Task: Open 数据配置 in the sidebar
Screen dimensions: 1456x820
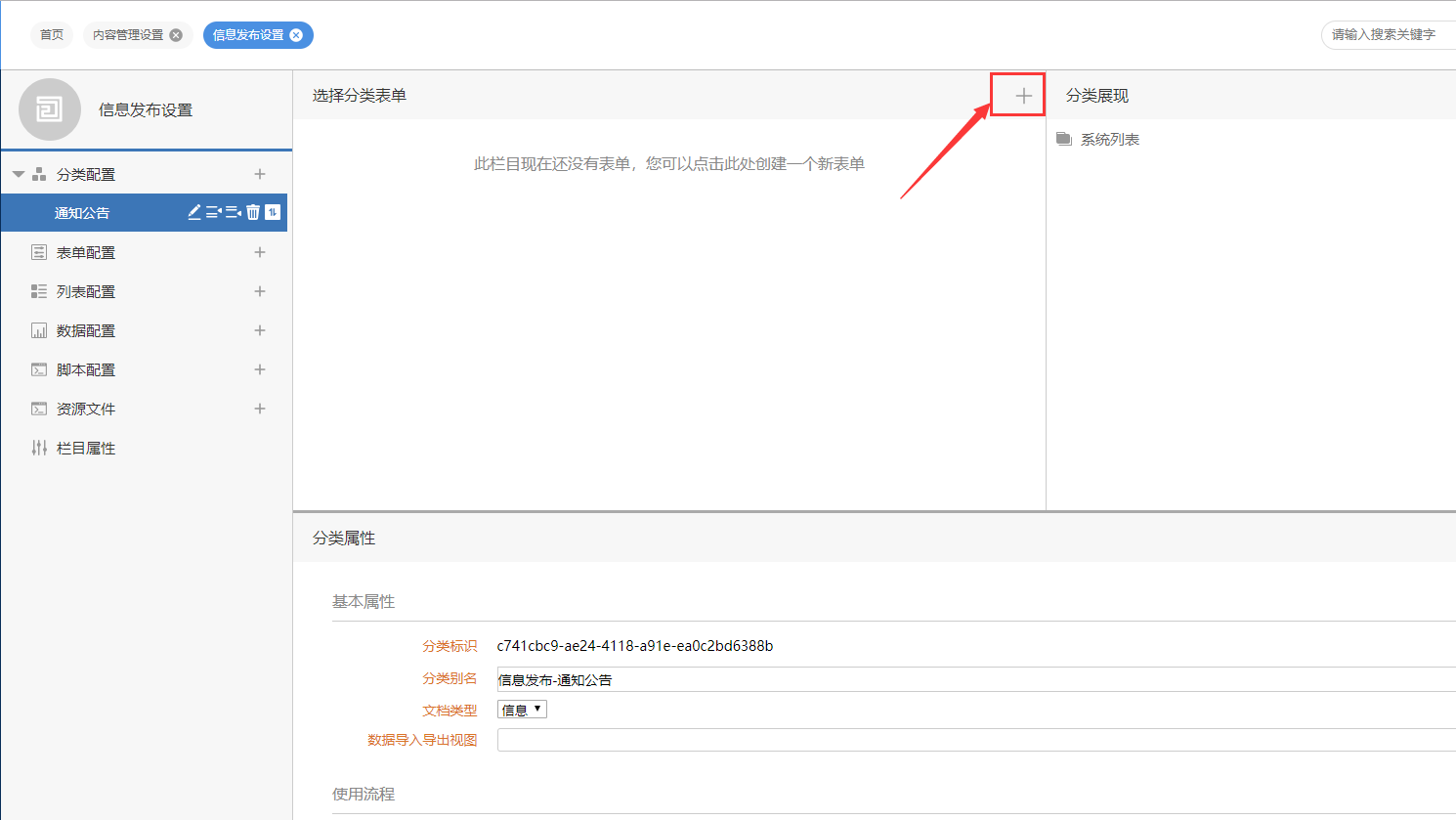Action: 86,330
